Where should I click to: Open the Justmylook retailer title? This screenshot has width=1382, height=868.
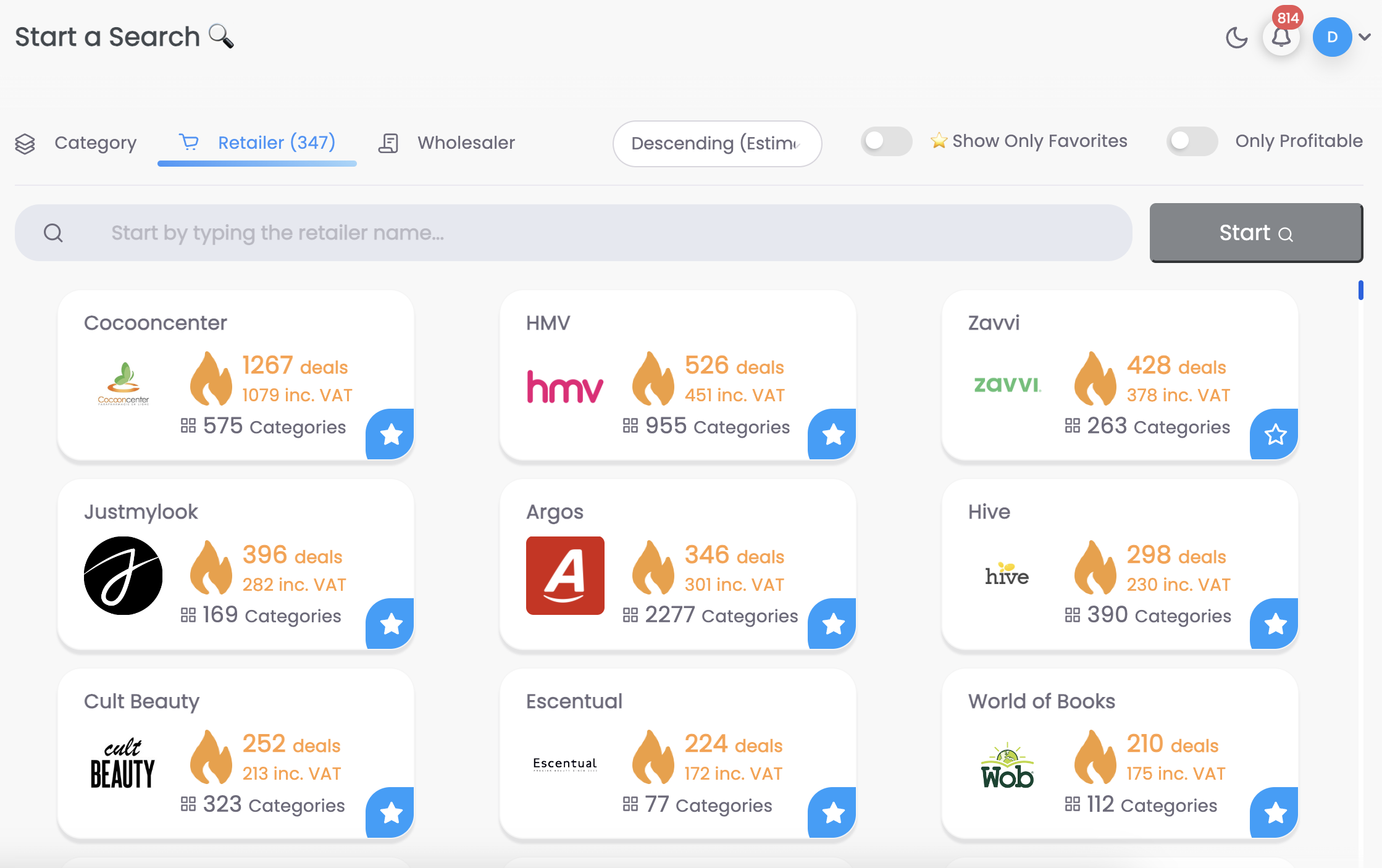coord(141,512)
